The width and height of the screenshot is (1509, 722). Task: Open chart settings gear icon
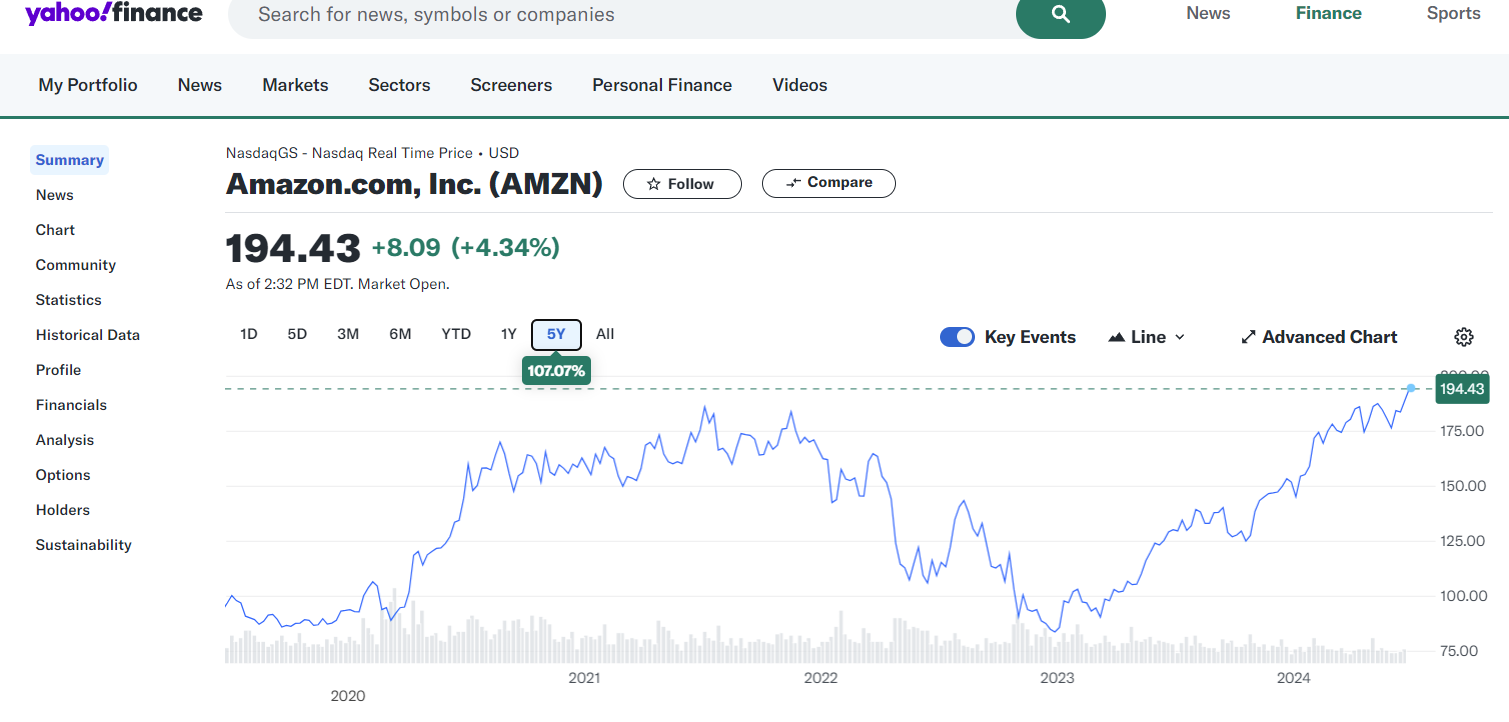point(1464,337)
